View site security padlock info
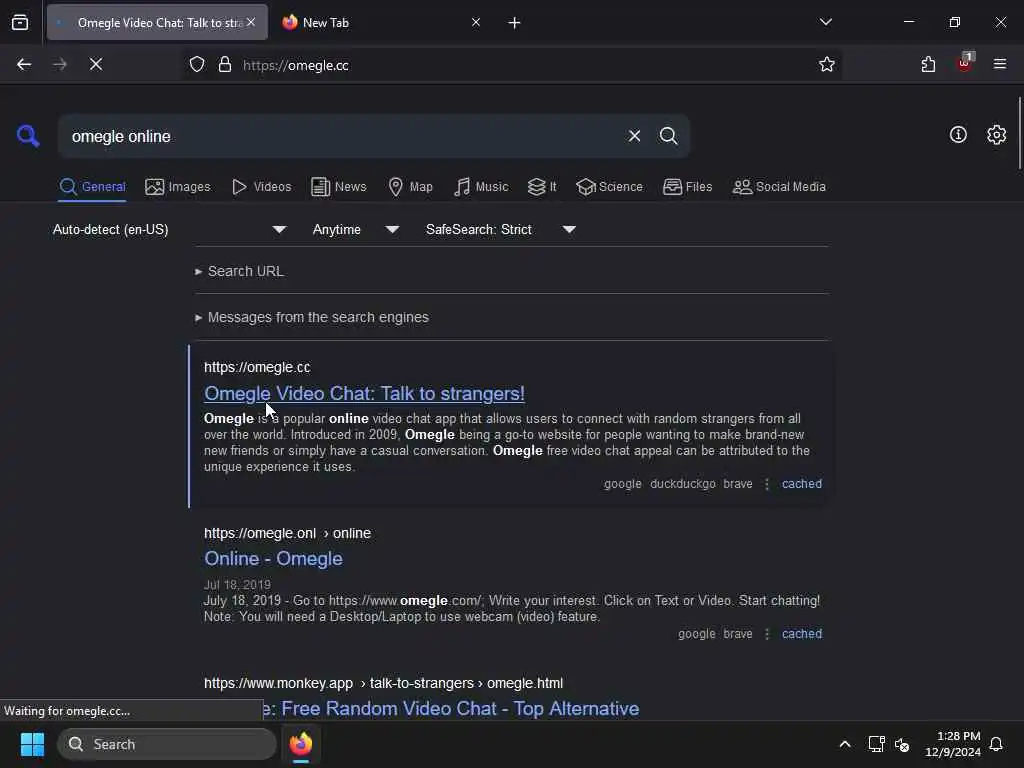The height and width of the screenshot is (768, 1024). click(x=225, y=65)
